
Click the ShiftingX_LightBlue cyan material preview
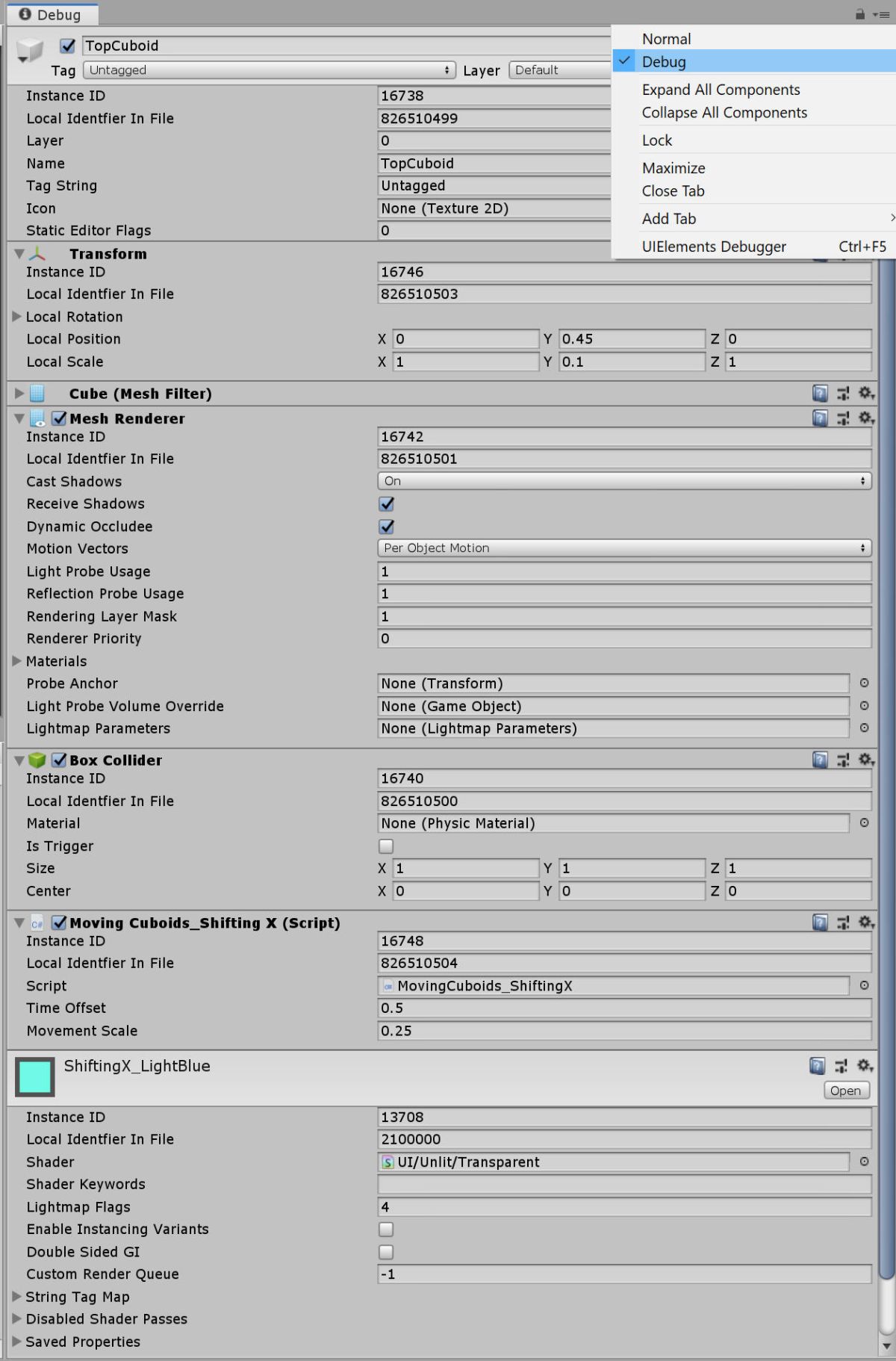34,1076
